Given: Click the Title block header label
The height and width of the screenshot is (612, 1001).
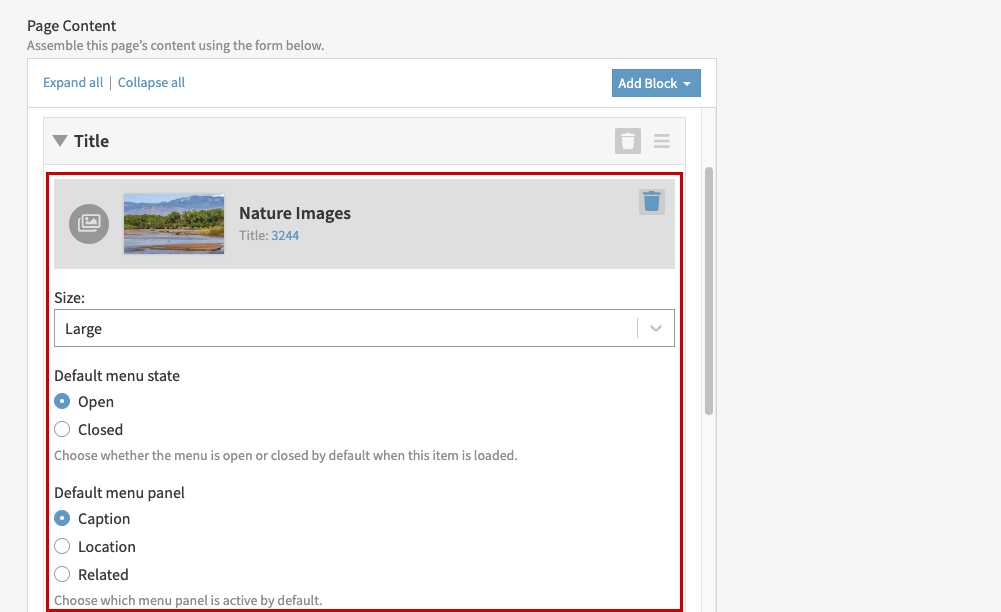Looking at the screenshot, I should coord(91,140).
